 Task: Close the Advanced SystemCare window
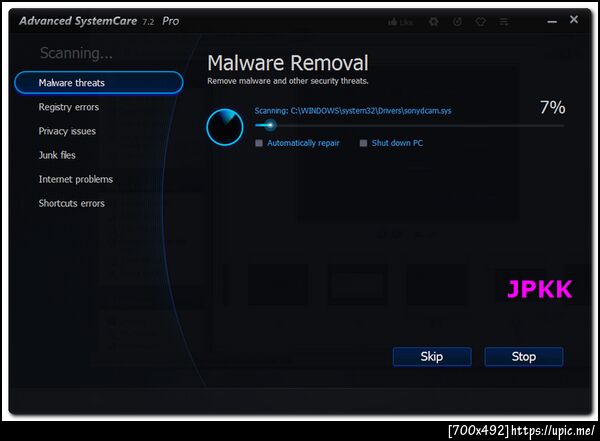[x=574, y=20]
